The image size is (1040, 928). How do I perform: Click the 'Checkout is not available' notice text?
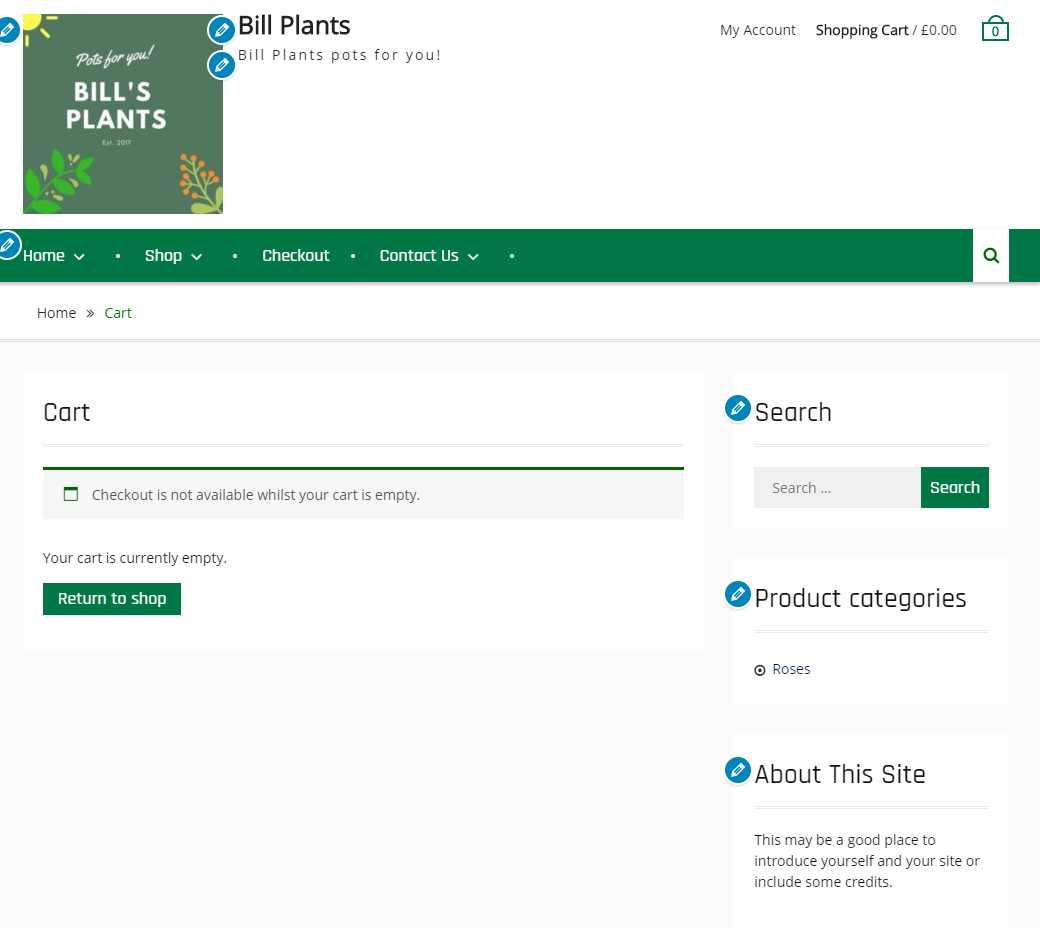255,495
